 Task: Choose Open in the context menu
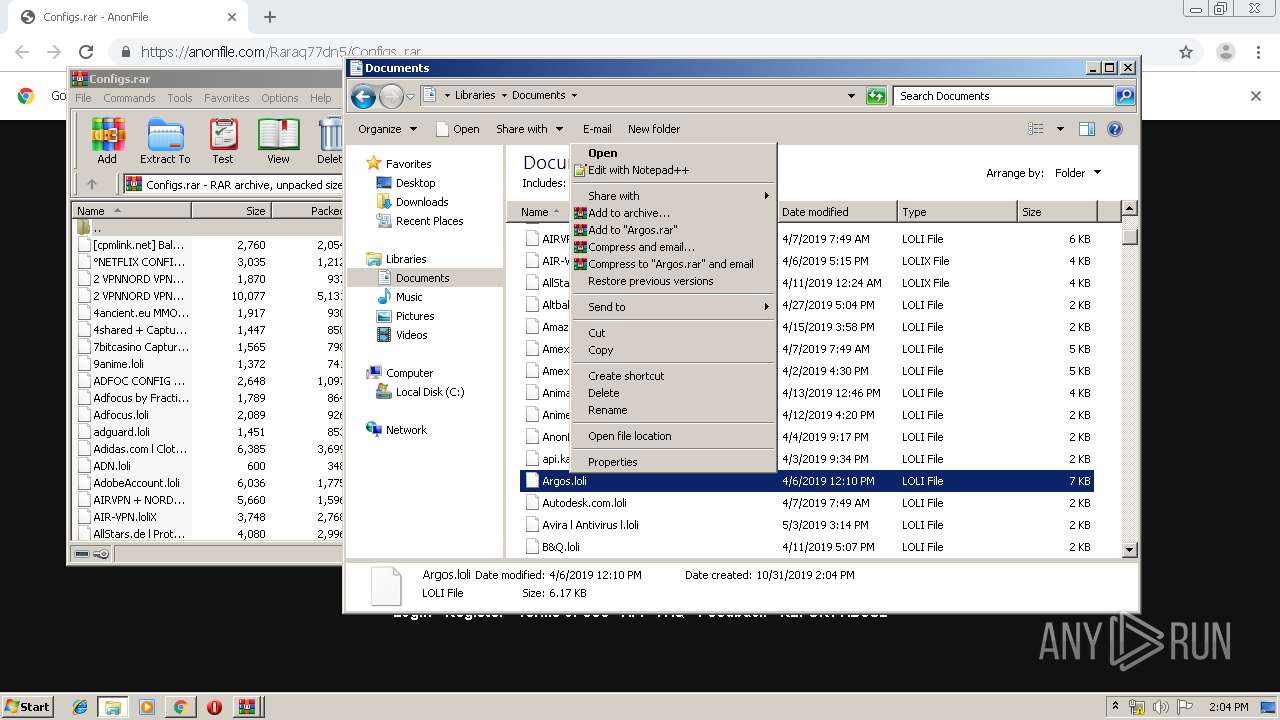pos(673,153)
